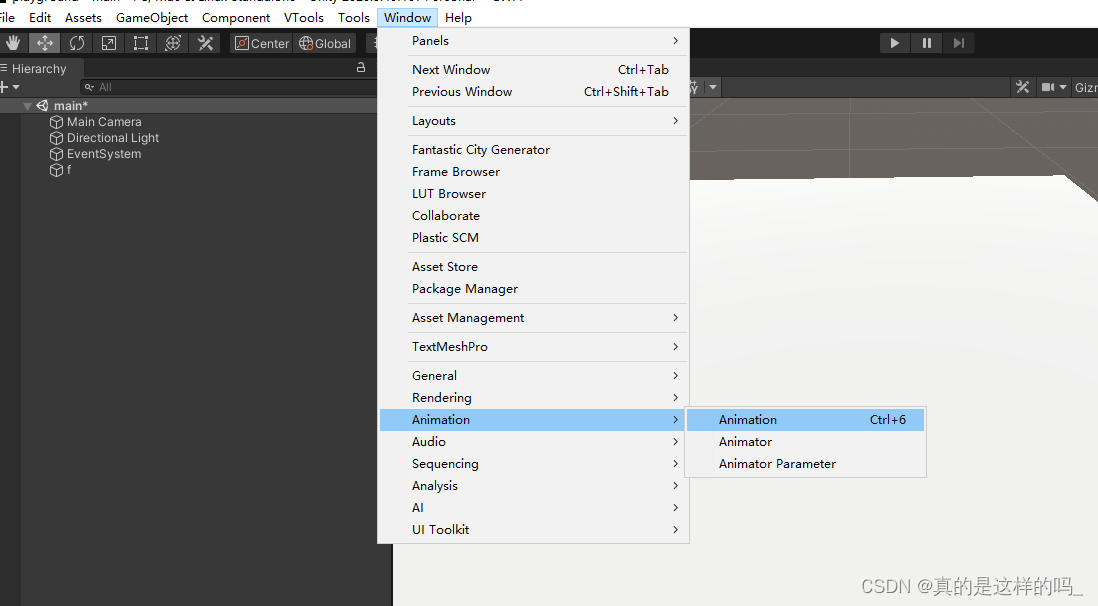
Task: Expand Audio submenu
Action: click(x=534, y=442)
